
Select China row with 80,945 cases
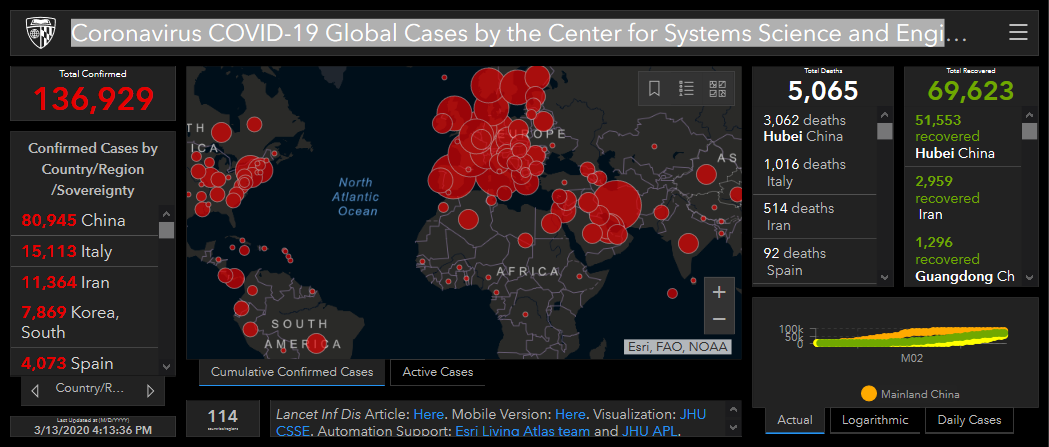(84, 220)
